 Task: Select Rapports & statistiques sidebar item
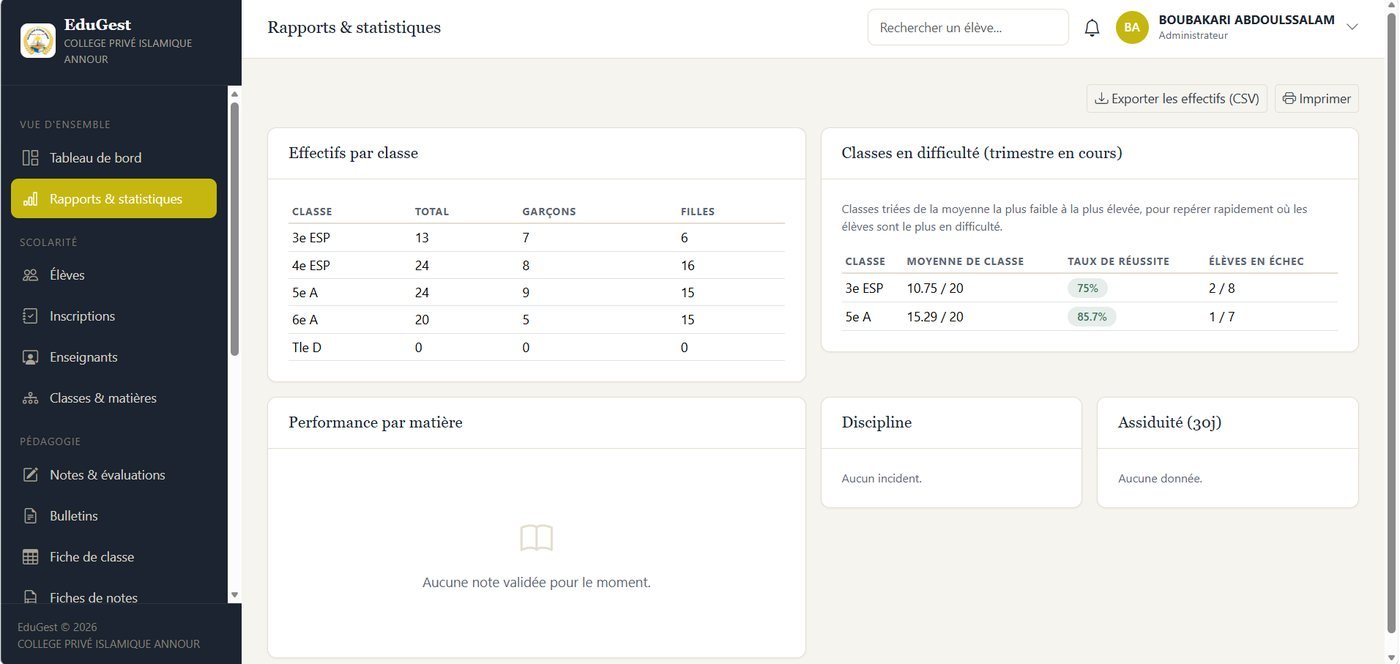coord(113,199)
